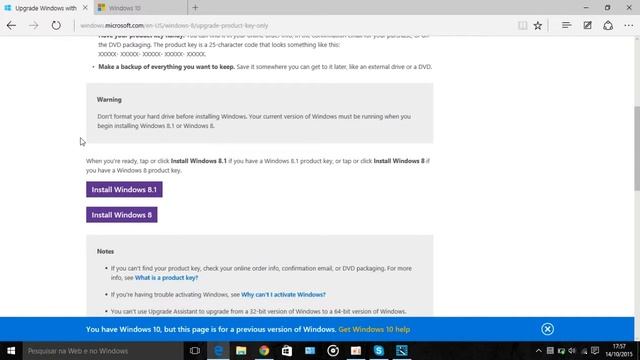The image size is (640, 360).
Task: Click the Notes heading text
Action: 105,251
